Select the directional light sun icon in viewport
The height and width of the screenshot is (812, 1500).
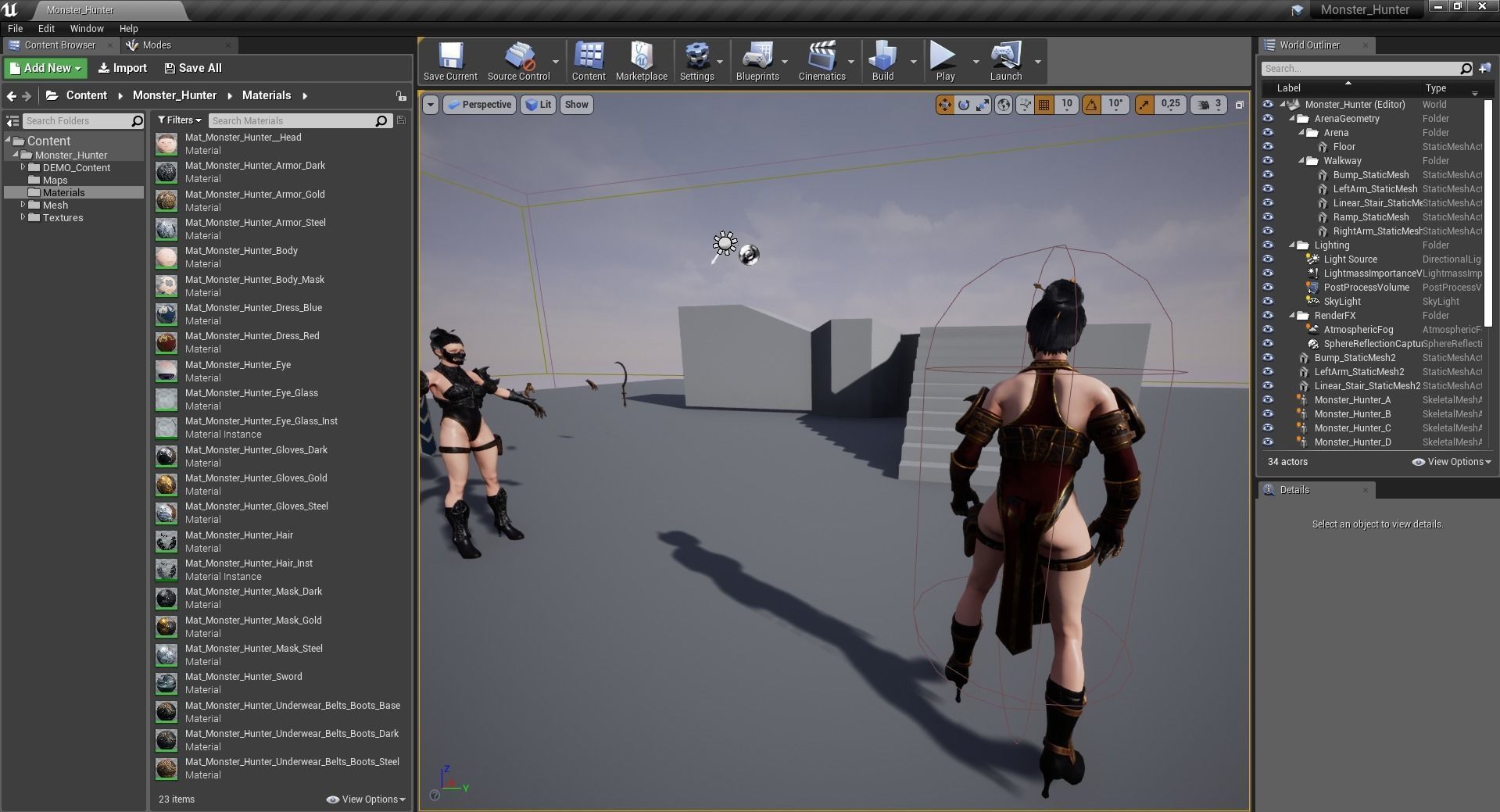(x=724, y=244)
